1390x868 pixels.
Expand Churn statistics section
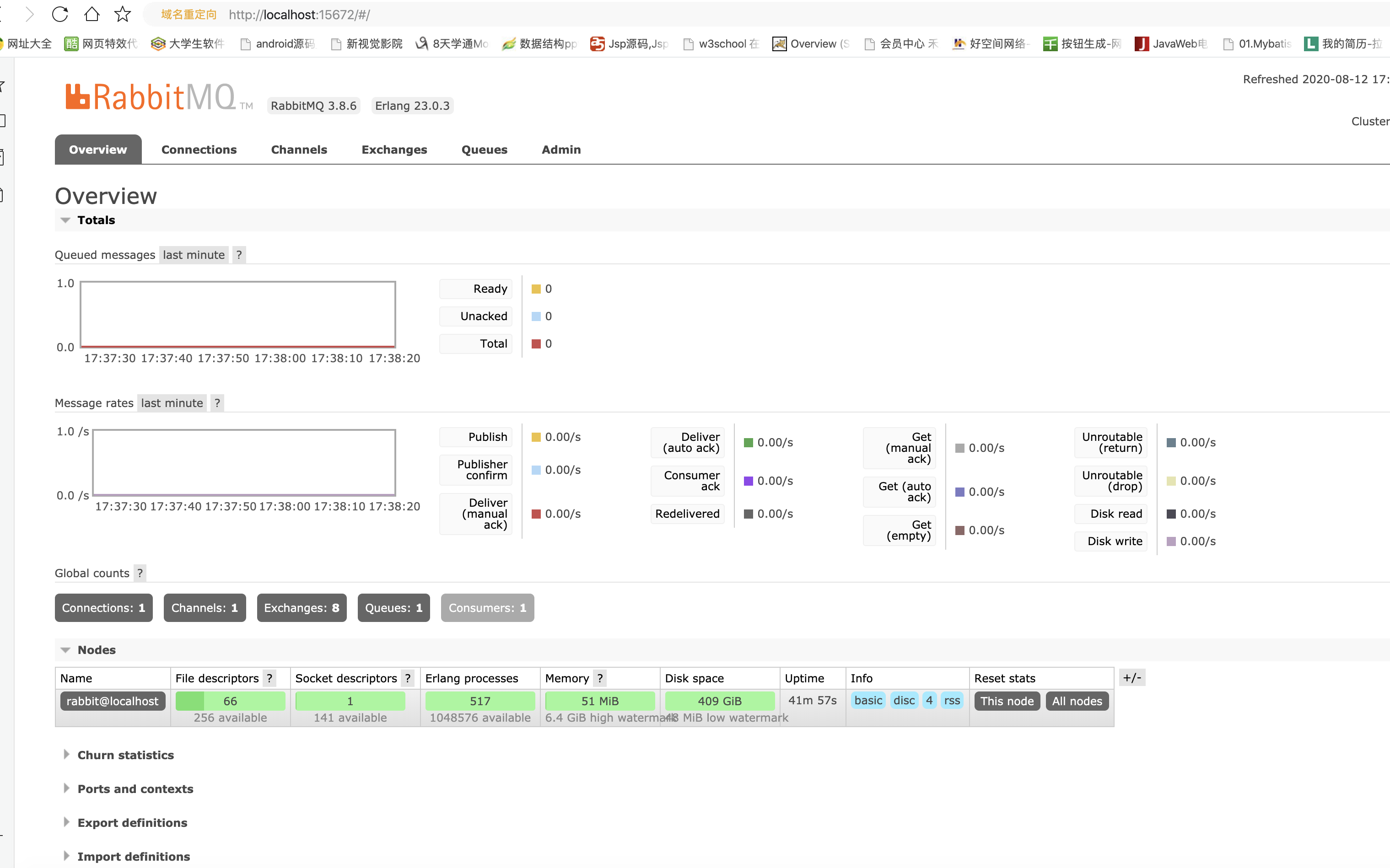tap(119, 755)
